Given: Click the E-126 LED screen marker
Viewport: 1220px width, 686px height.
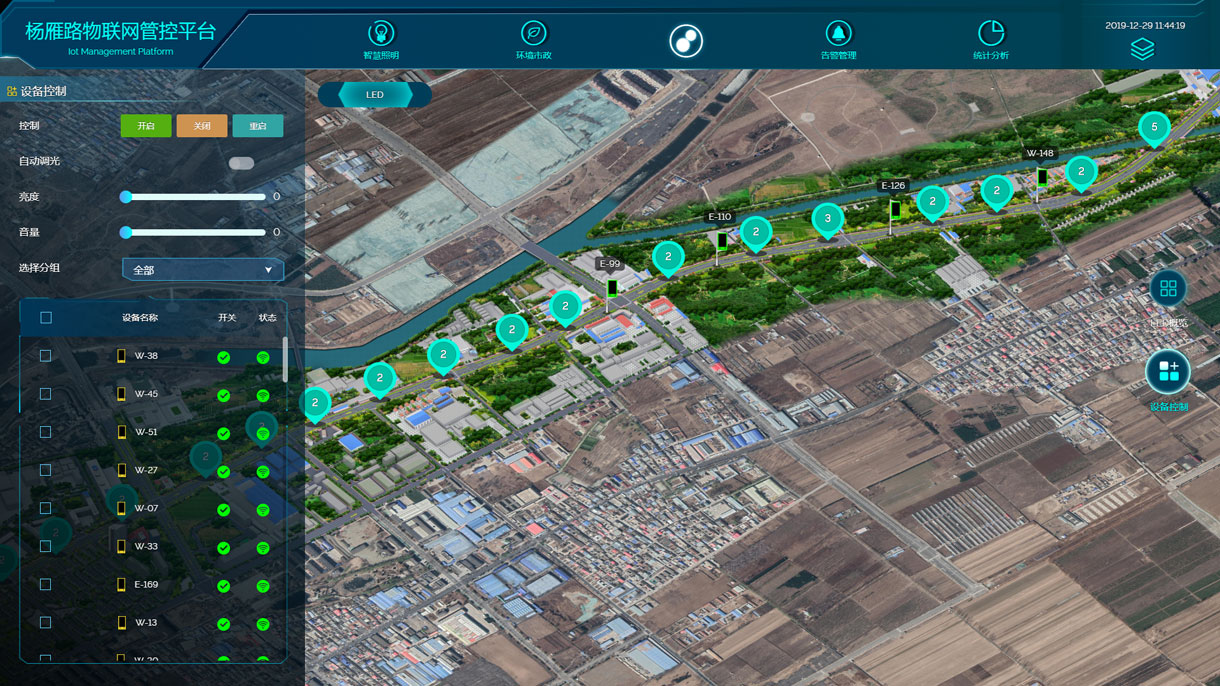Looking at the screenshot, I should click(895, 209).
